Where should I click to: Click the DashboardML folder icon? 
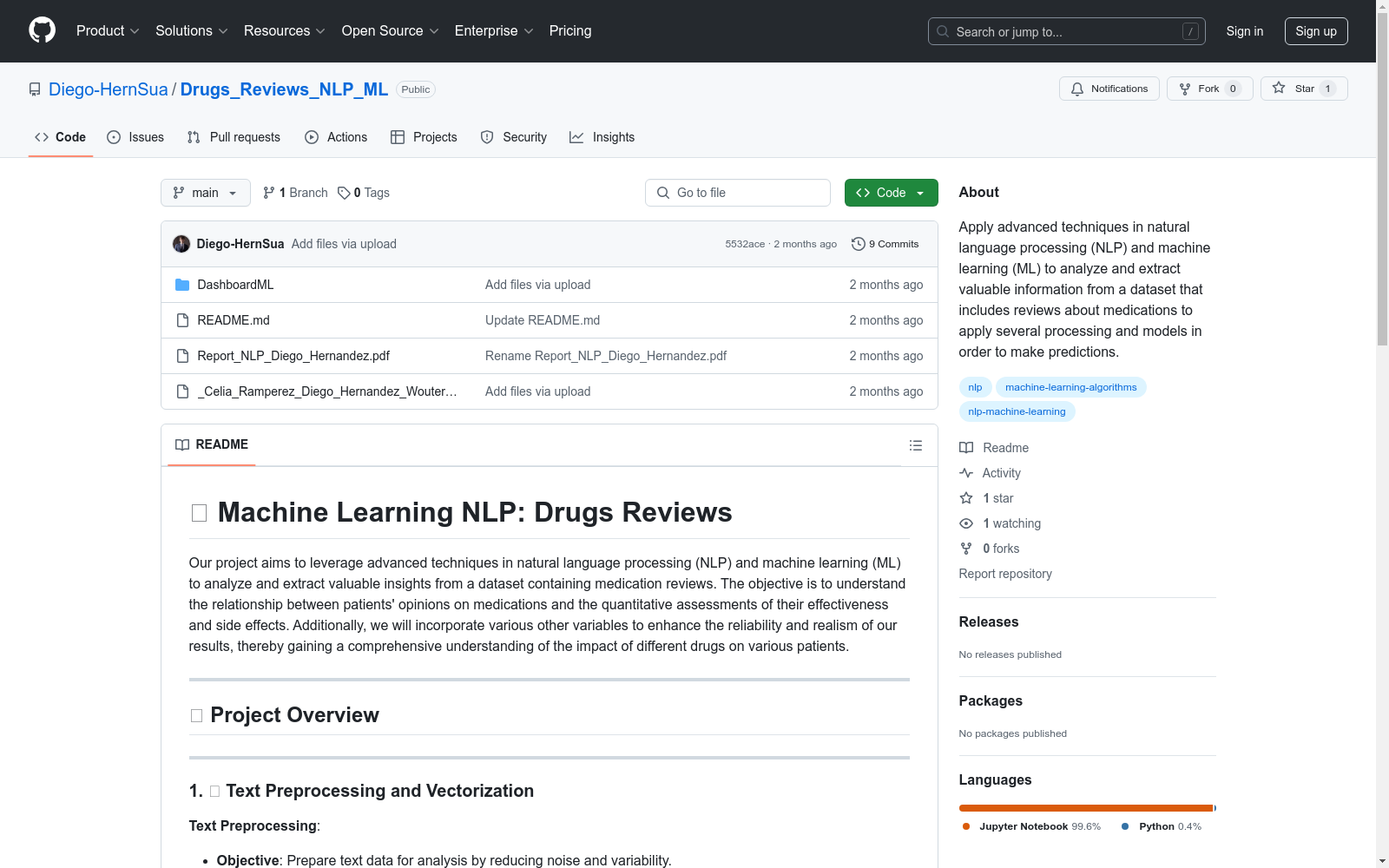point(182,285)
